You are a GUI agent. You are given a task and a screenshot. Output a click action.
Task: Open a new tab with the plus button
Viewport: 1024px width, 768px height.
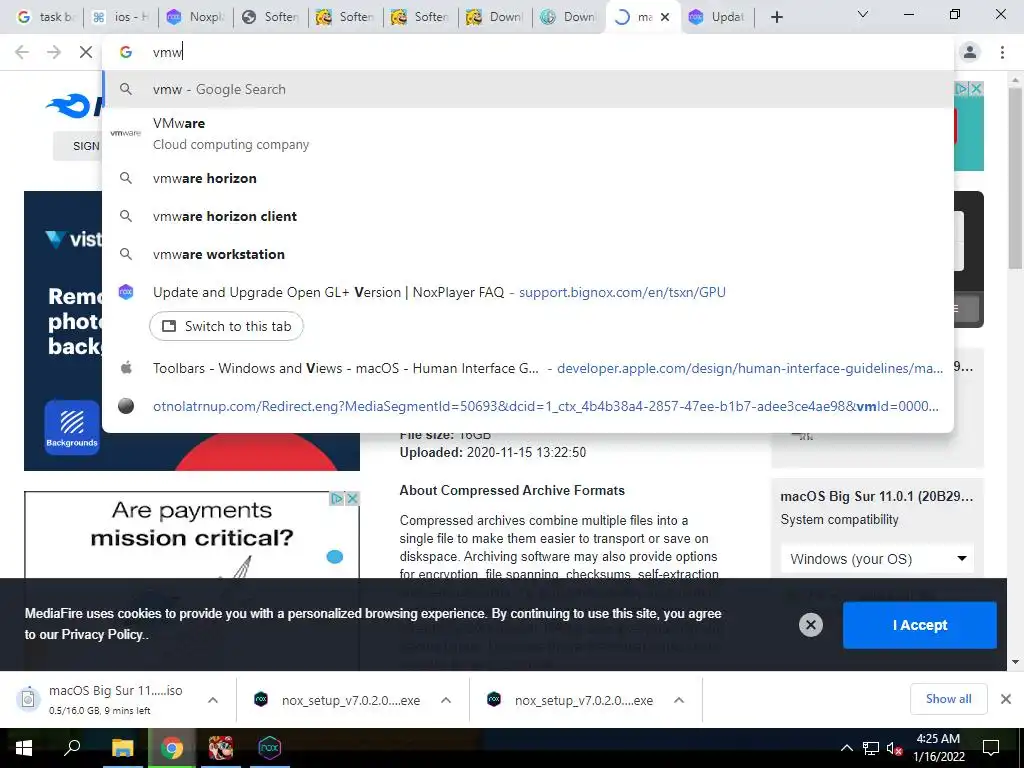coord(776,17)
